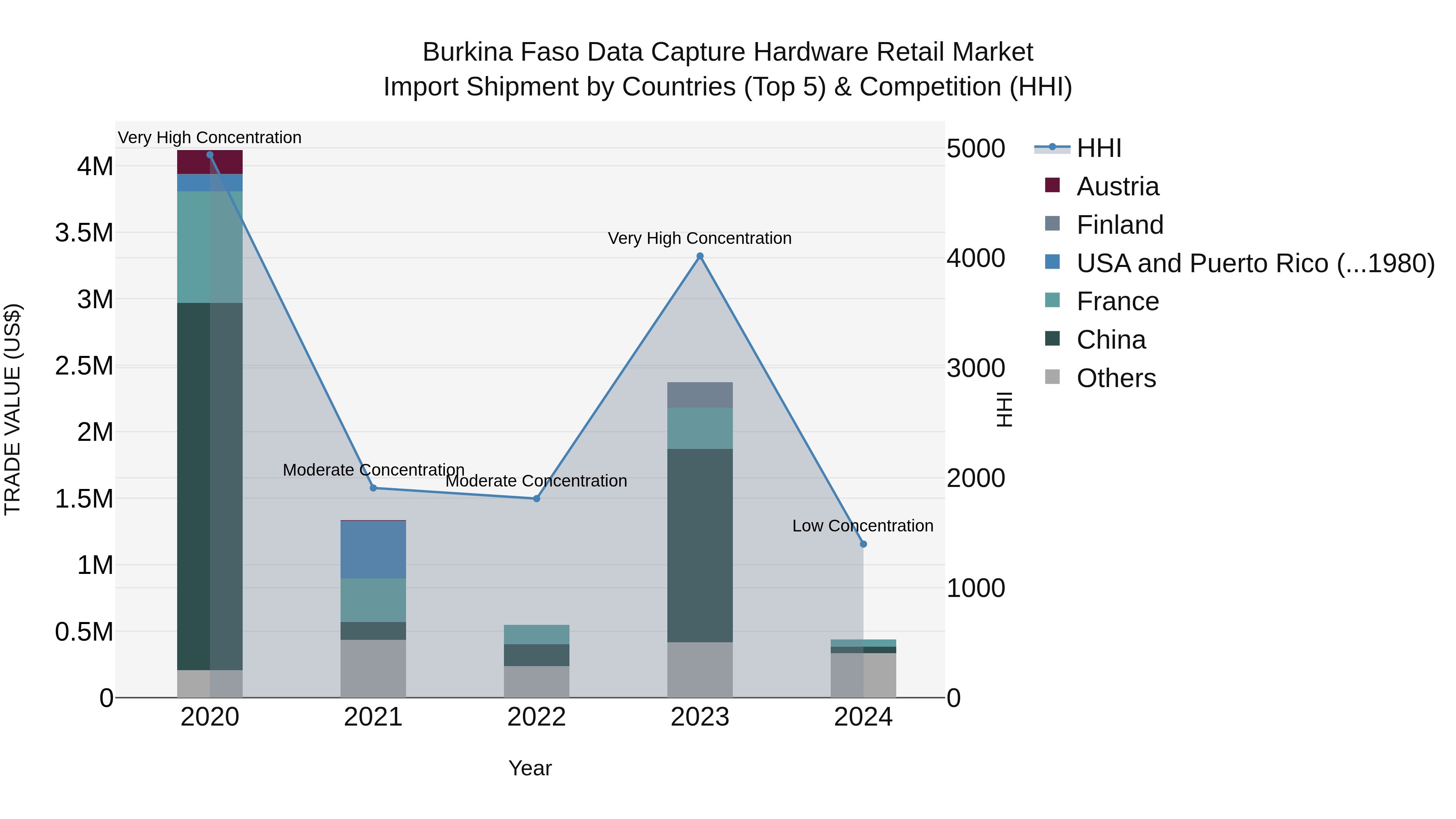1456x819 pixels.
Task: Click the Others segment of the 2020 bar
Action: point(210,684)
